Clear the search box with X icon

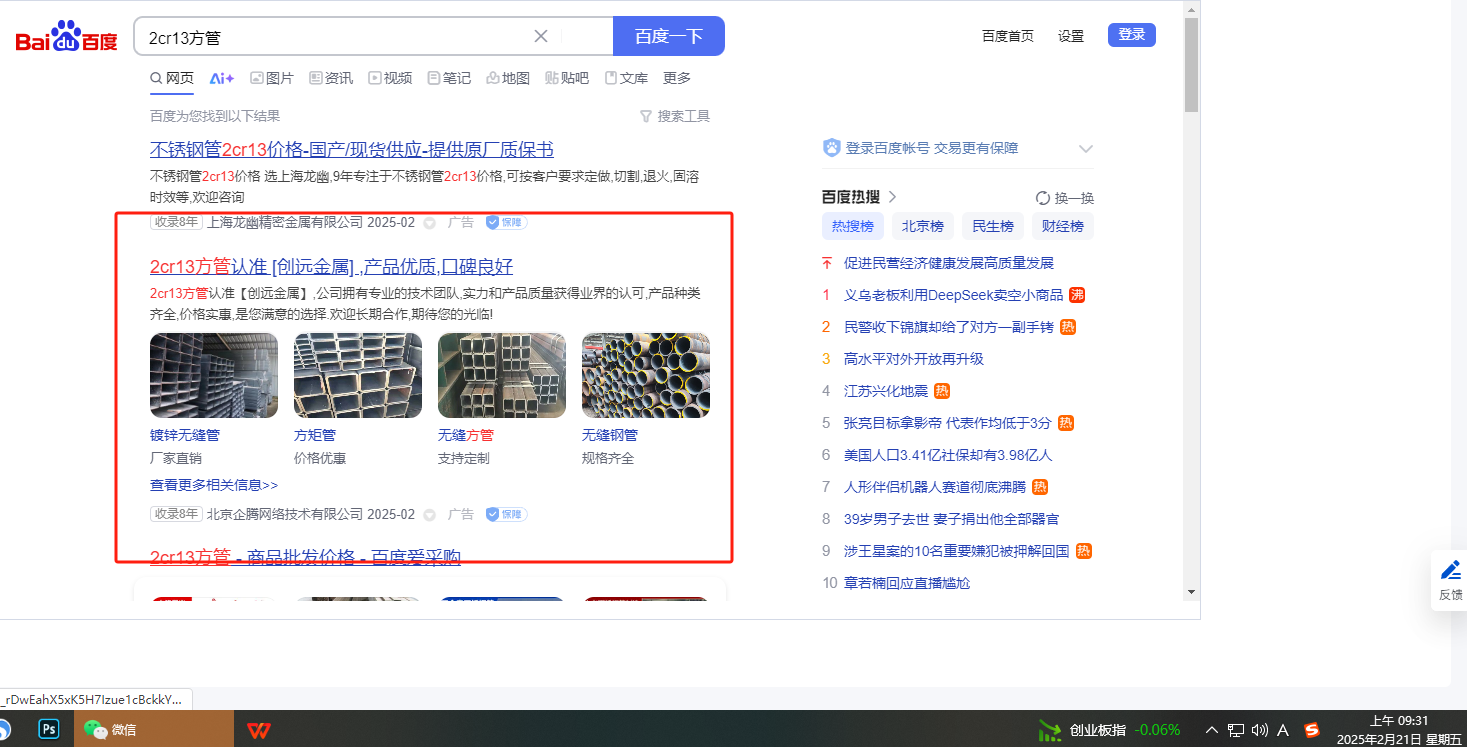point(541,37)
